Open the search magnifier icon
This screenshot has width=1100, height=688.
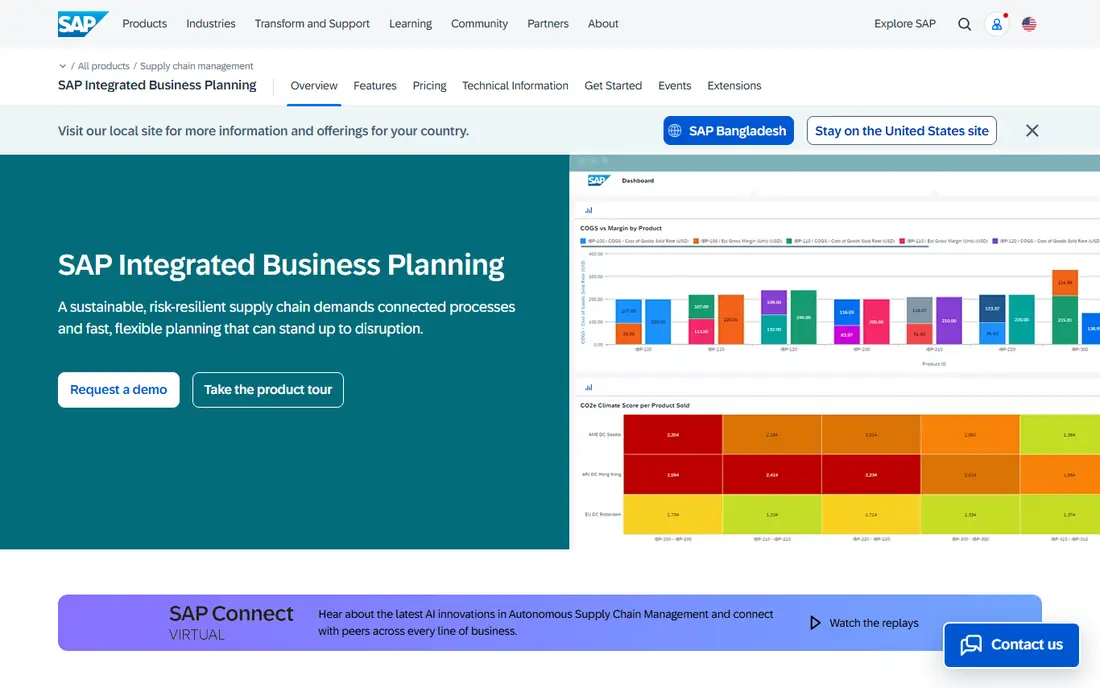(965, 24)
